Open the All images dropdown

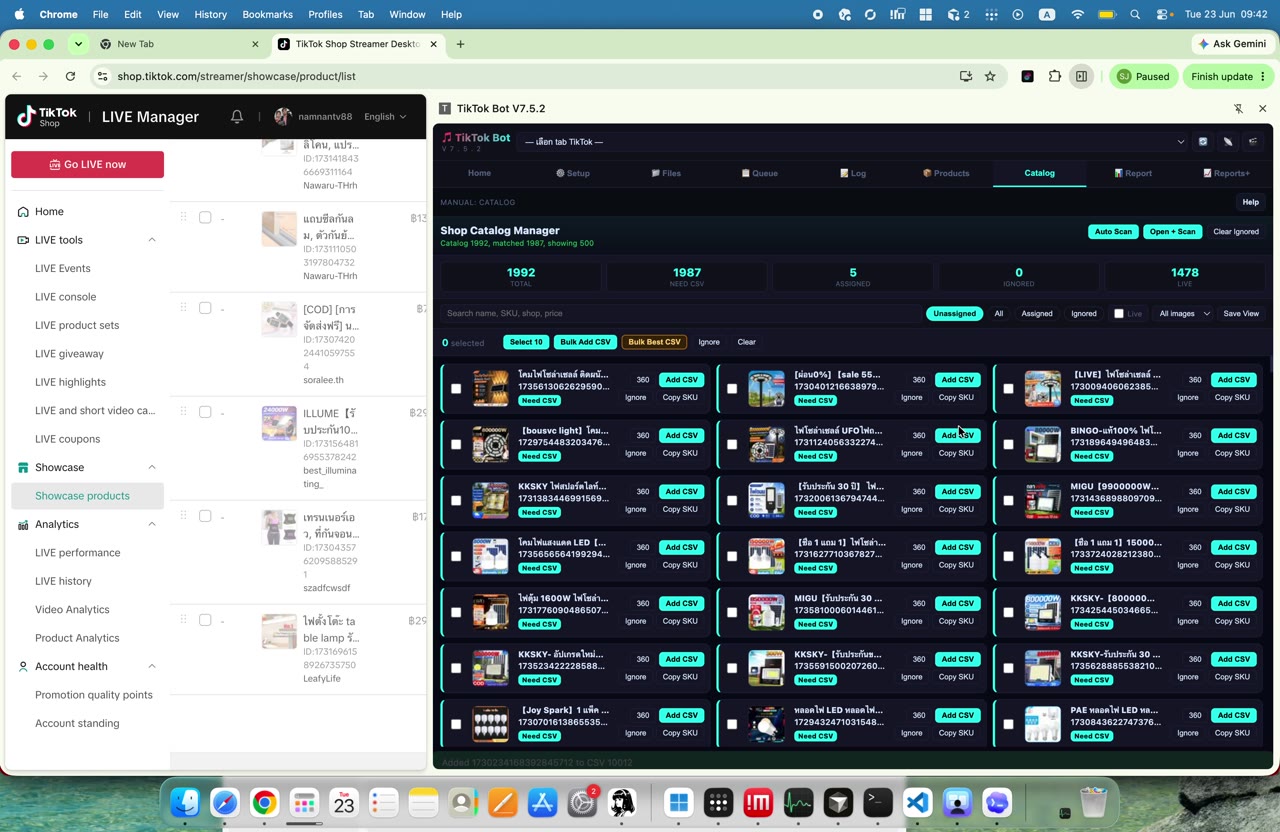1184,314
